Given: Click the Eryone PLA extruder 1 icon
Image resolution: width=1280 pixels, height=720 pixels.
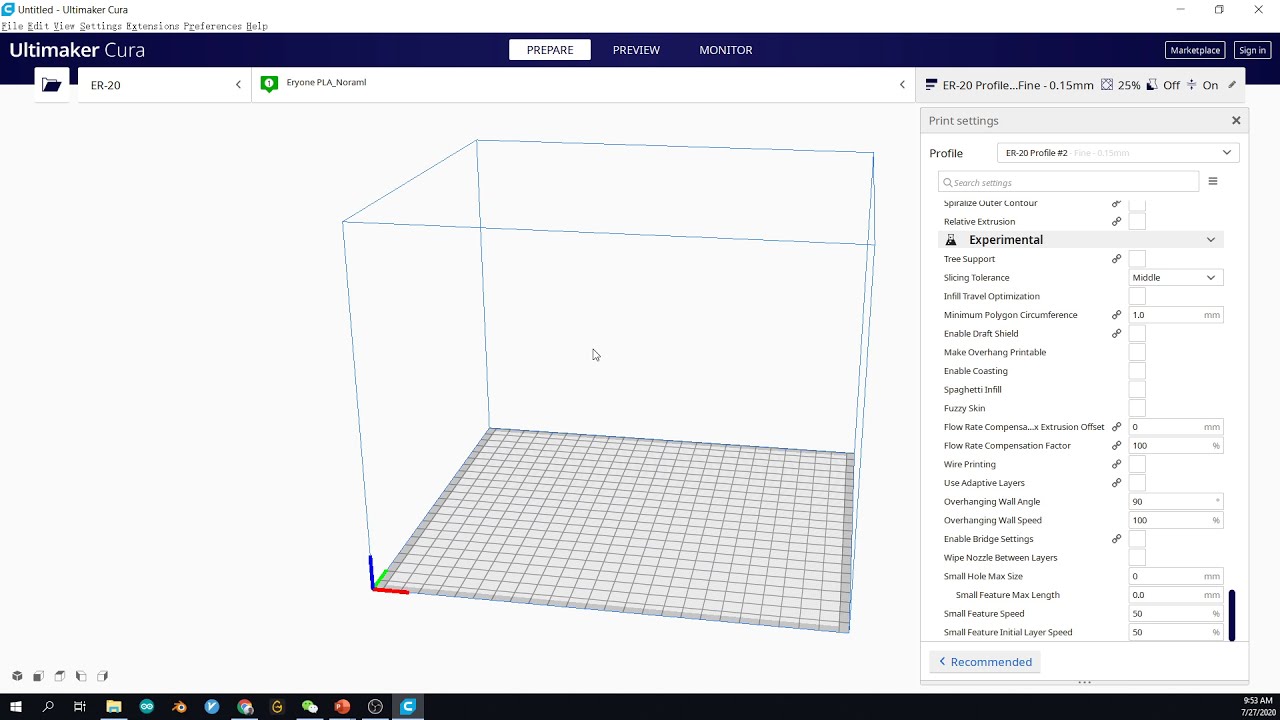Looking at the screenshot, I should 269,84.
